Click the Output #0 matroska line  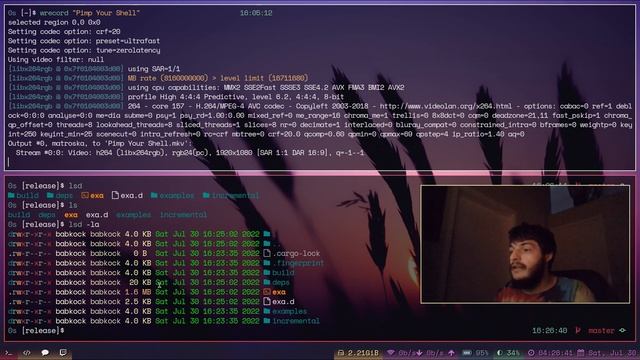coord(100,144)
